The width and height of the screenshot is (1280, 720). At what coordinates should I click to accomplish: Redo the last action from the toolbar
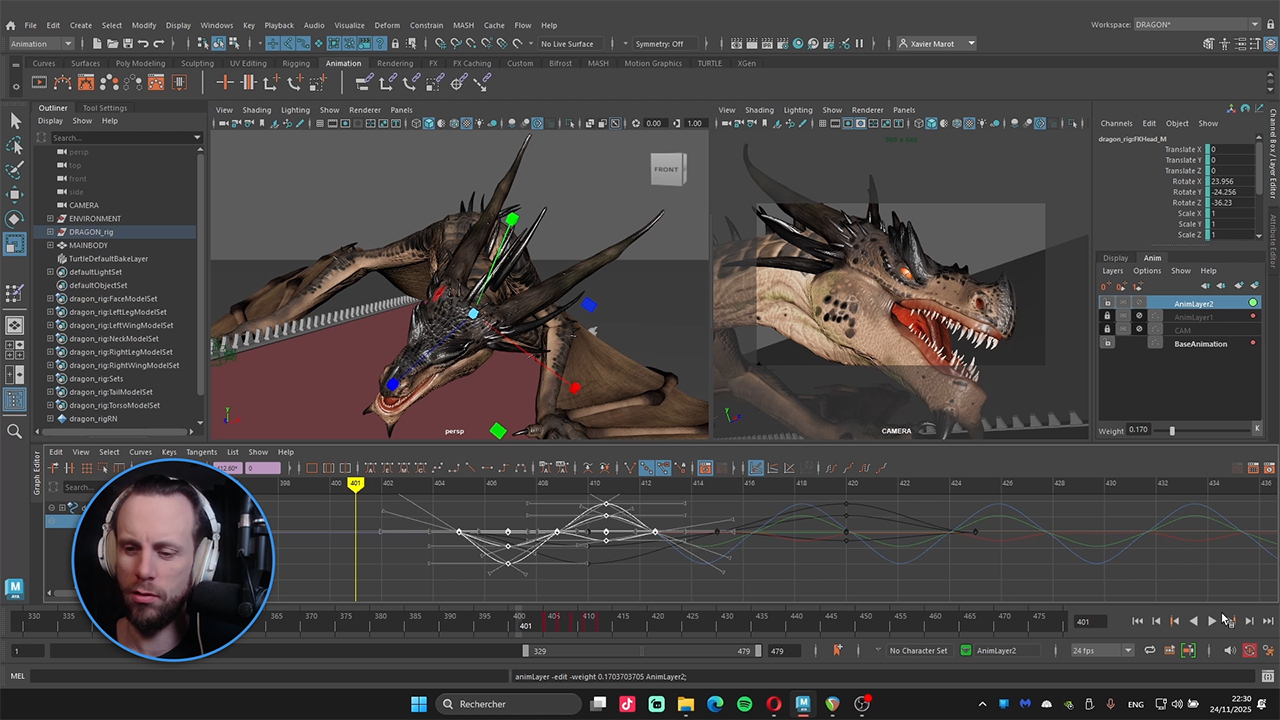(x=158, y=43)
